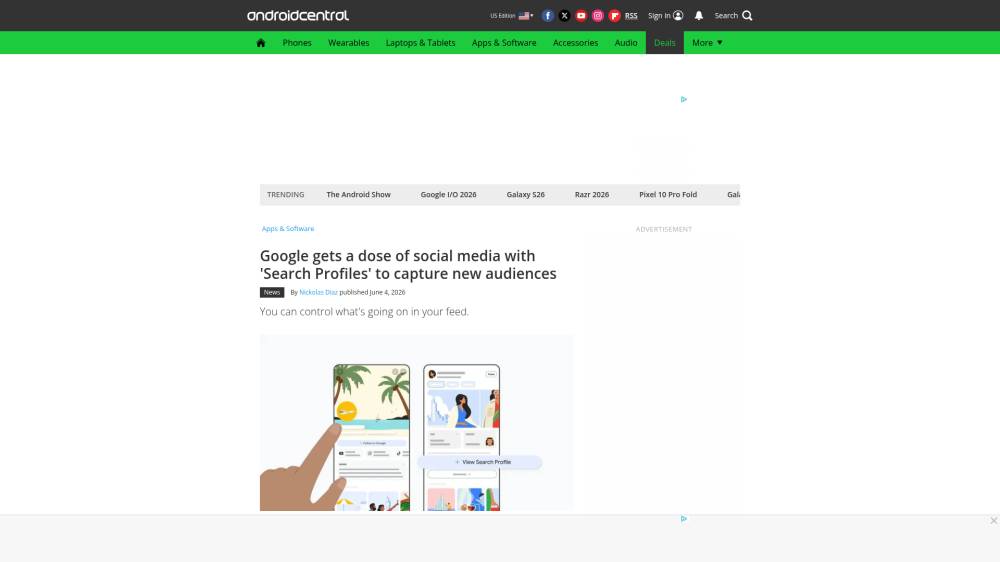Screen dimensions: 1000x562
Task: Open the Phones menu
Action: pos(297,43)
